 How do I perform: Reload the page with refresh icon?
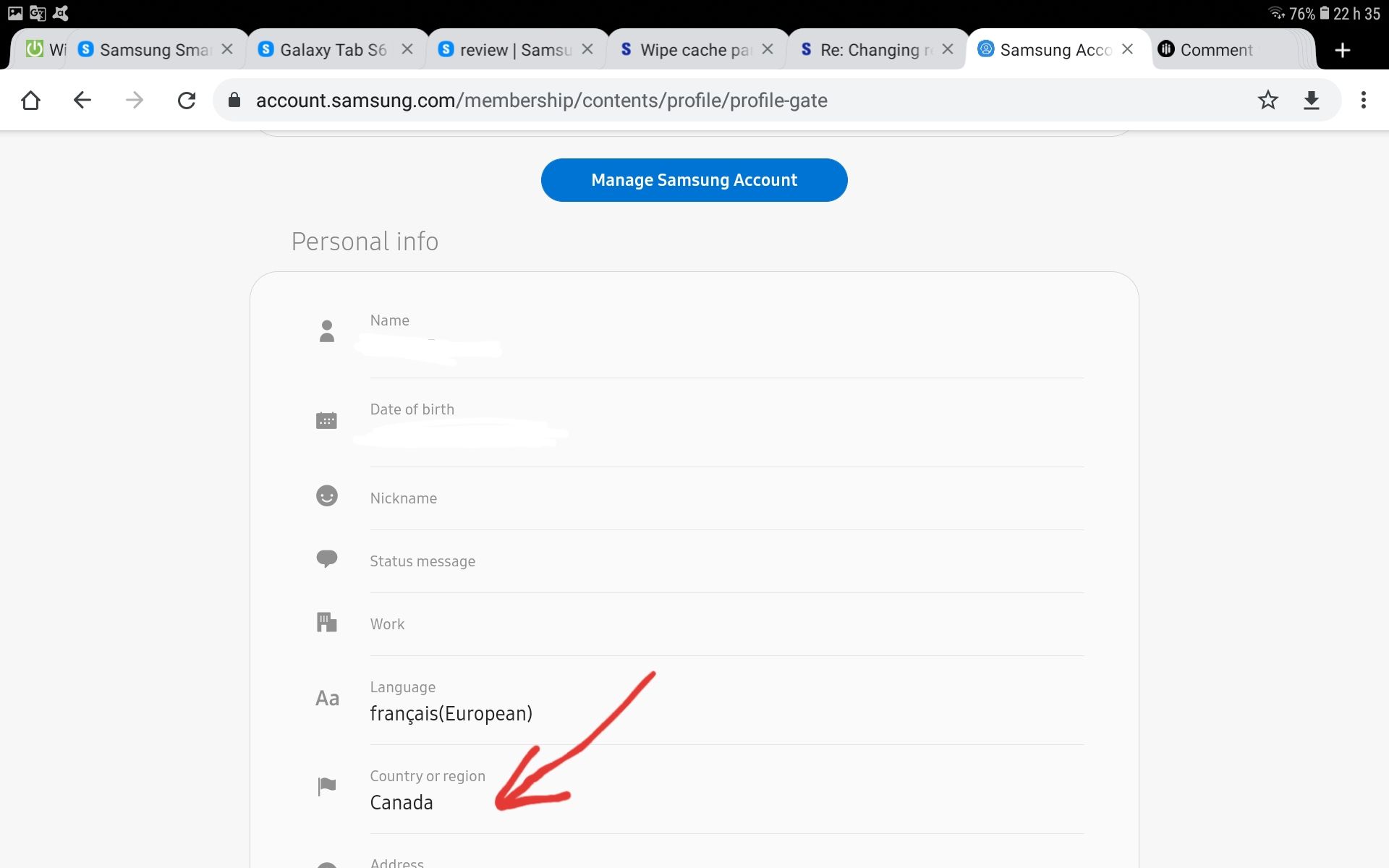[x=187, y=100]
